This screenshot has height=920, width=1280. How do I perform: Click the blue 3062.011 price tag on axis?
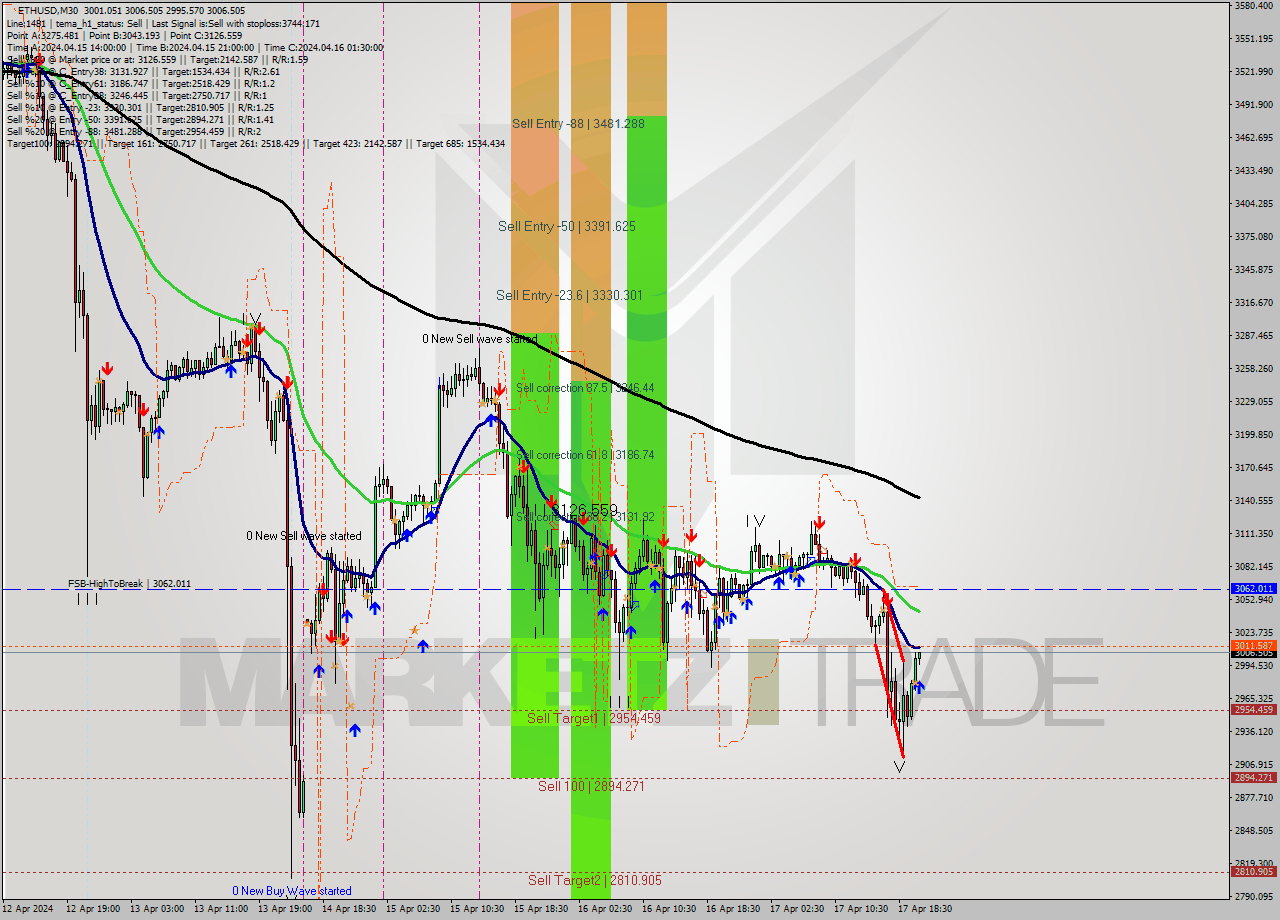pyautogui.click(x=1253, y=589)
